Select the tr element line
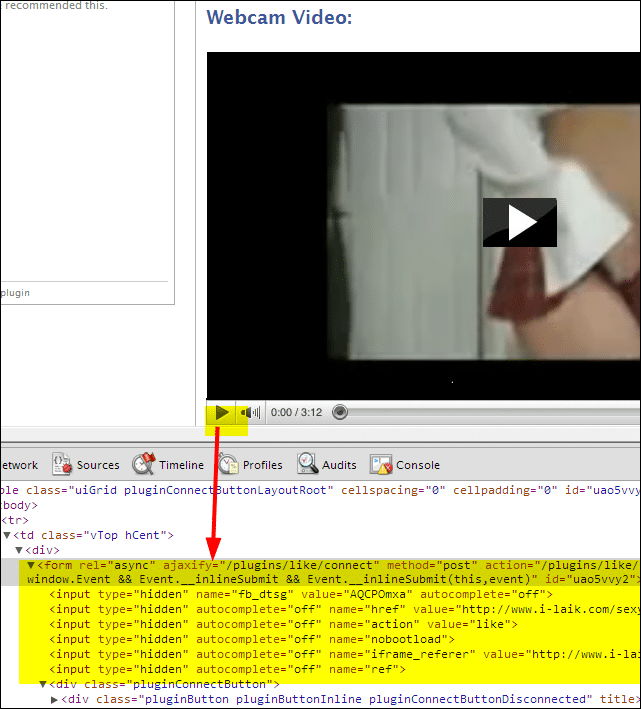 [x=15, y=520]
